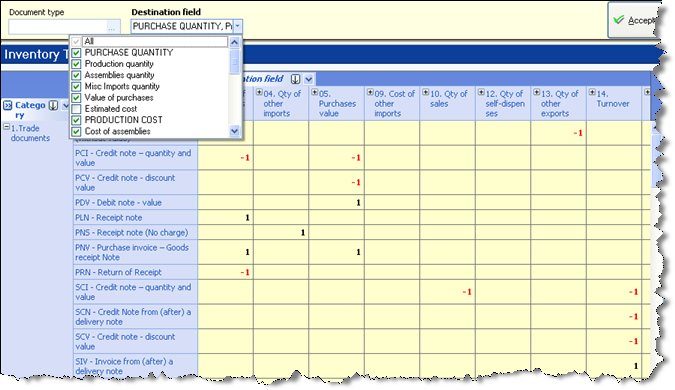The width and height of the screenshot is (675, 390).
Task: Click the Document type browse button
Action: 112,28
